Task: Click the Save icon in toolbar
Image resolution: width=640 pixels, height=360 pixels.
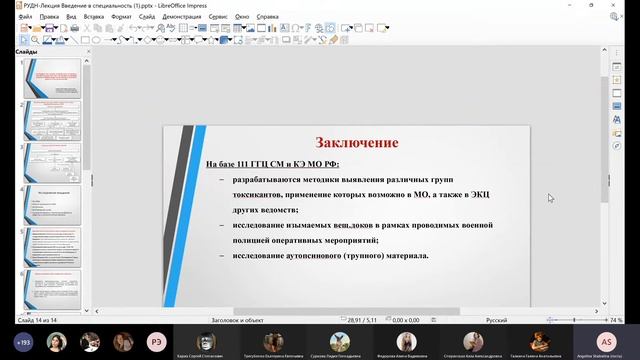Action: pos(49,28)
